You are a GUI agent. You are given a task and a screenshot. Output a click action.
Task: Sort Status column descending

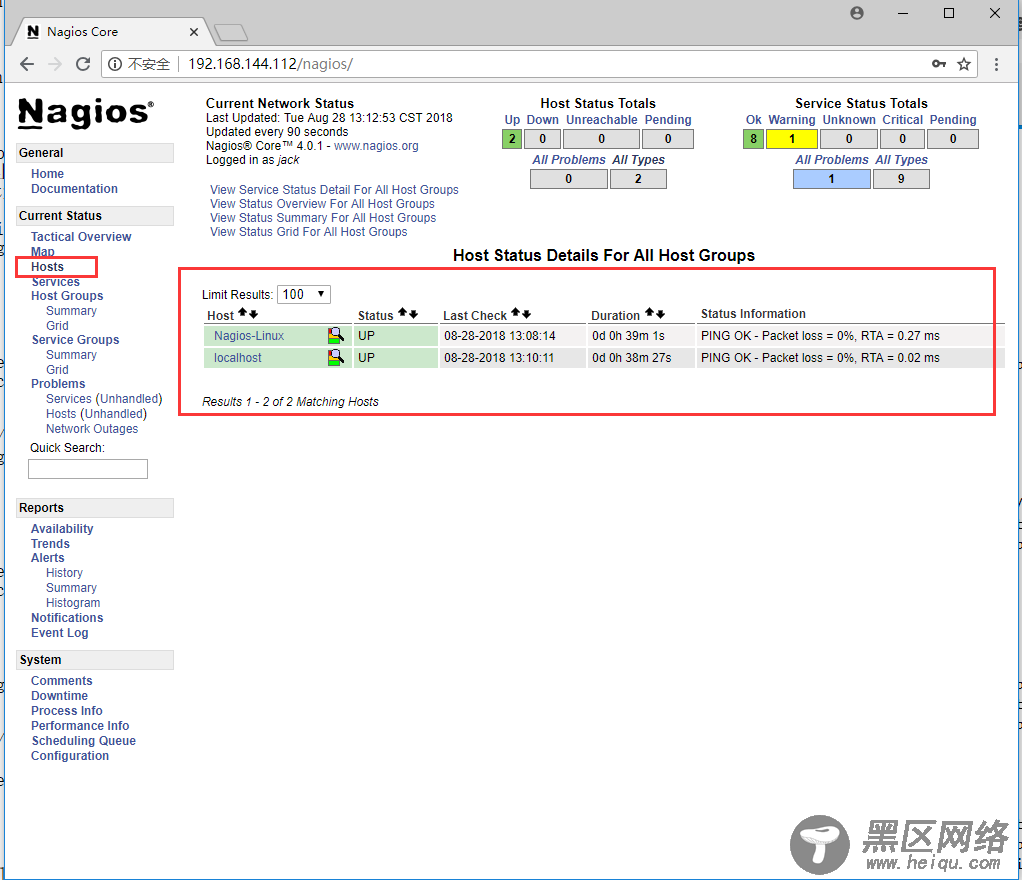[413, 314]
